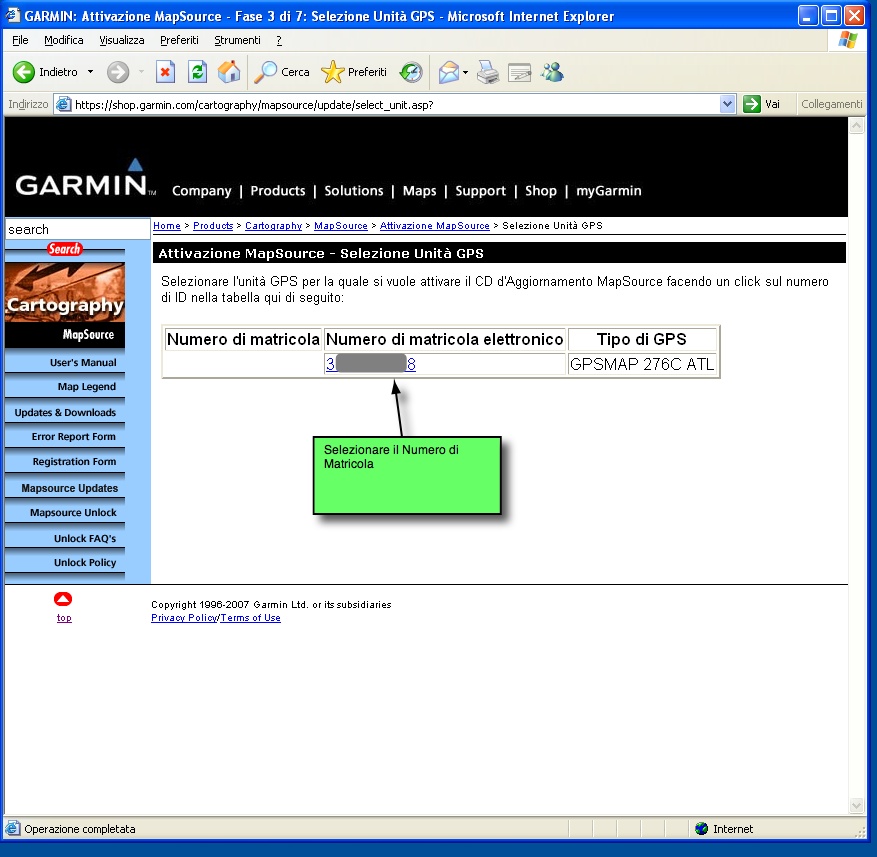Image resolution: width=877 pixels, height=857 pixels.
Task: Click the Vai go button
Action: point(762,104)
